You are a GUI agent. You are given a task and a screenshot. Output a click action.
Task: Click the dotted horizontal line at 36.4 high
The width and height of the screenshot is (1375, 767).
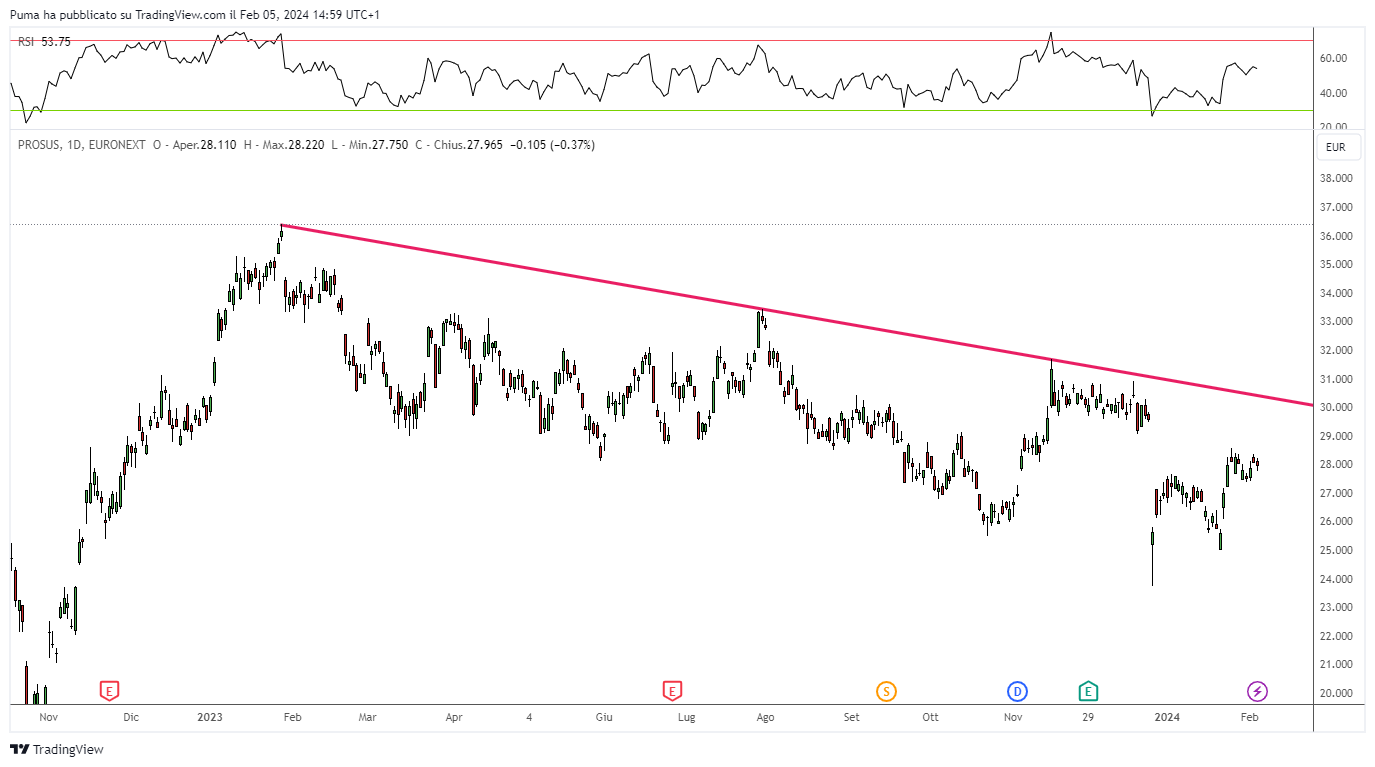tap(660, 224)
